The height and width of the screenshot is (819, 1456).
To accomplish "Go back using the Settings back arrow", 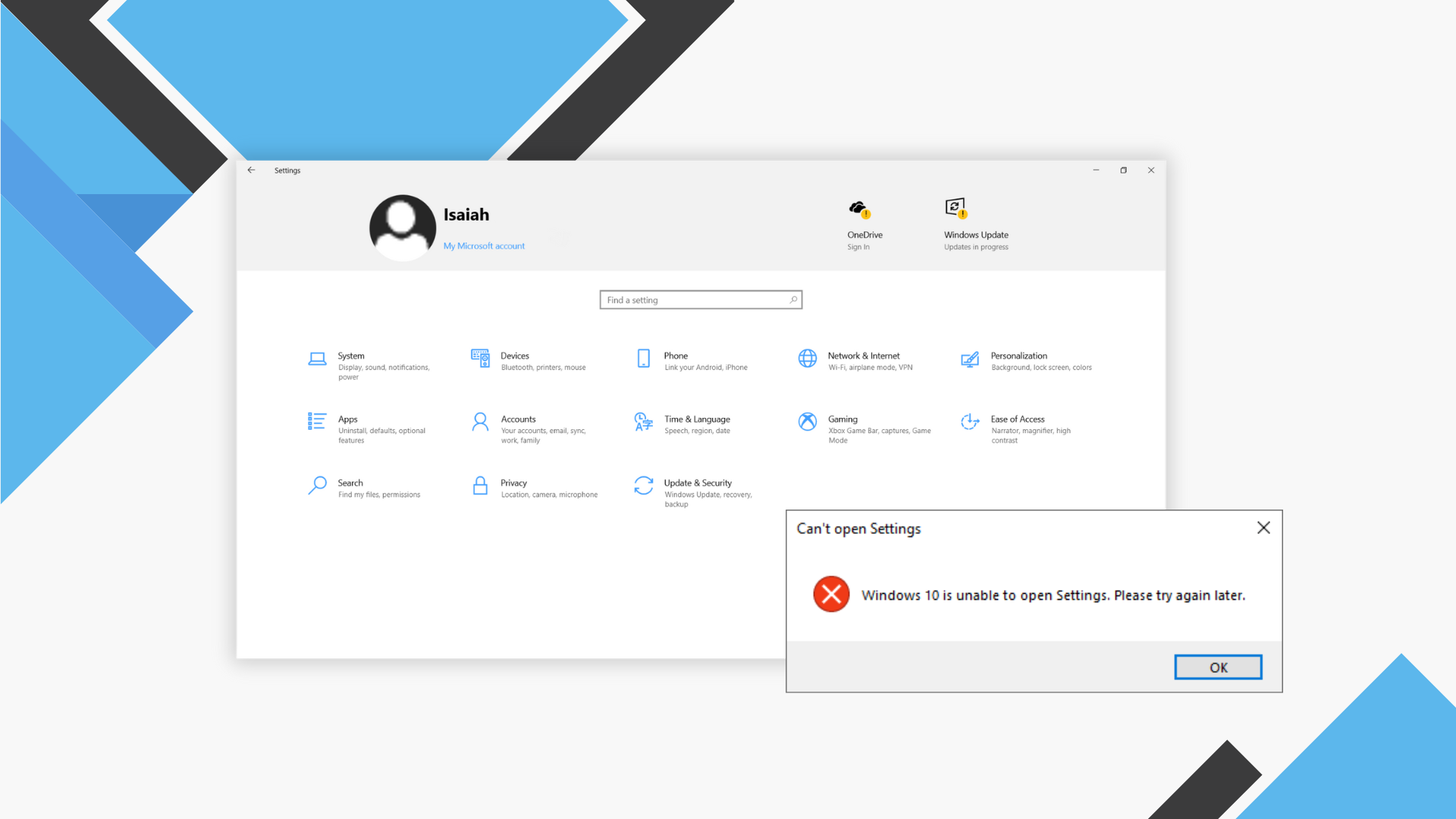I will pyautogui.click(x=251, y=170).
